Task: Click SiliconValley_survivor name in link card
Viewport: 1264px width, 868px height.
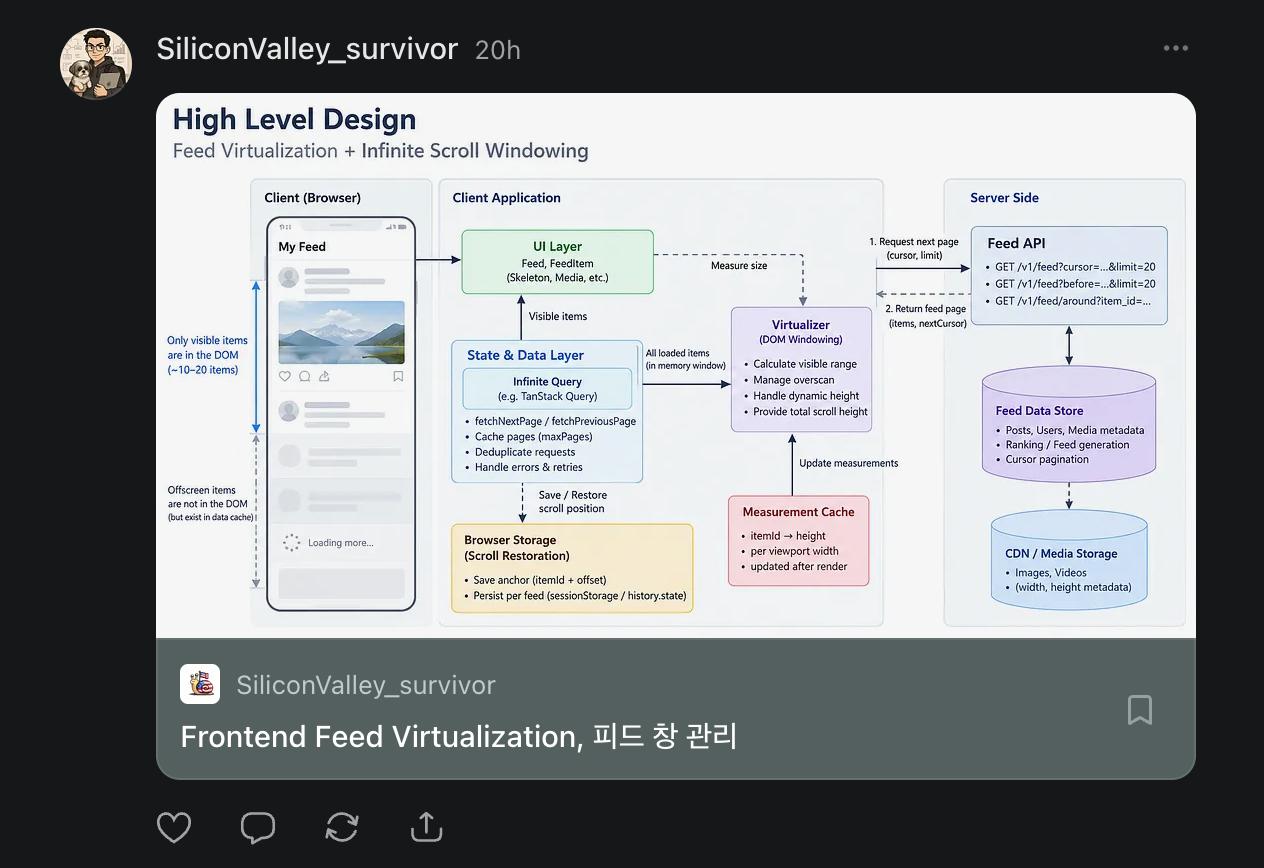Action: click(366, 685)
